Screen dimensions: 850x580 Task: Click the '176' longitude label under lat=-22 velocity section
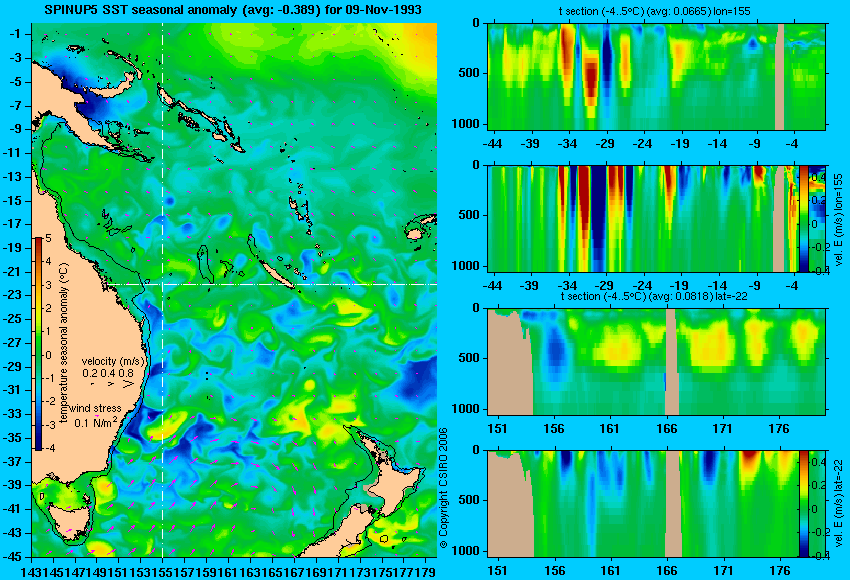pos(780,570)
